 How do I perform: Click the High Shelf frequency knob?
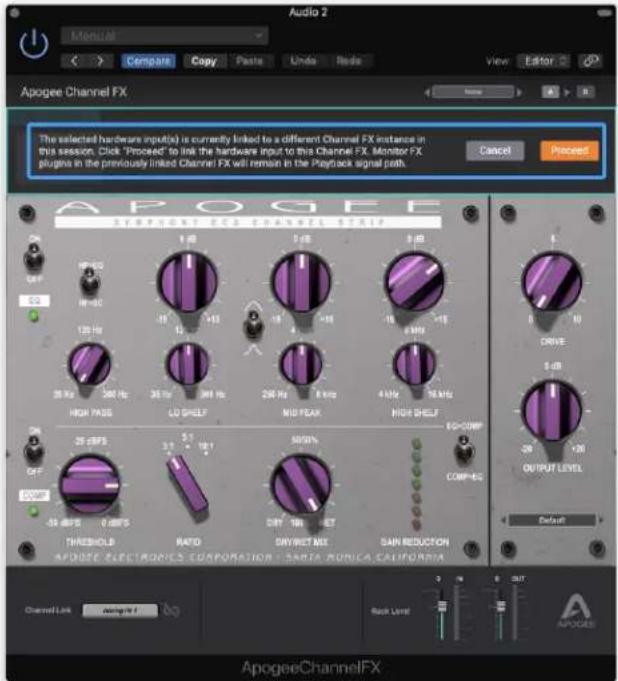(x=415, y=365)
